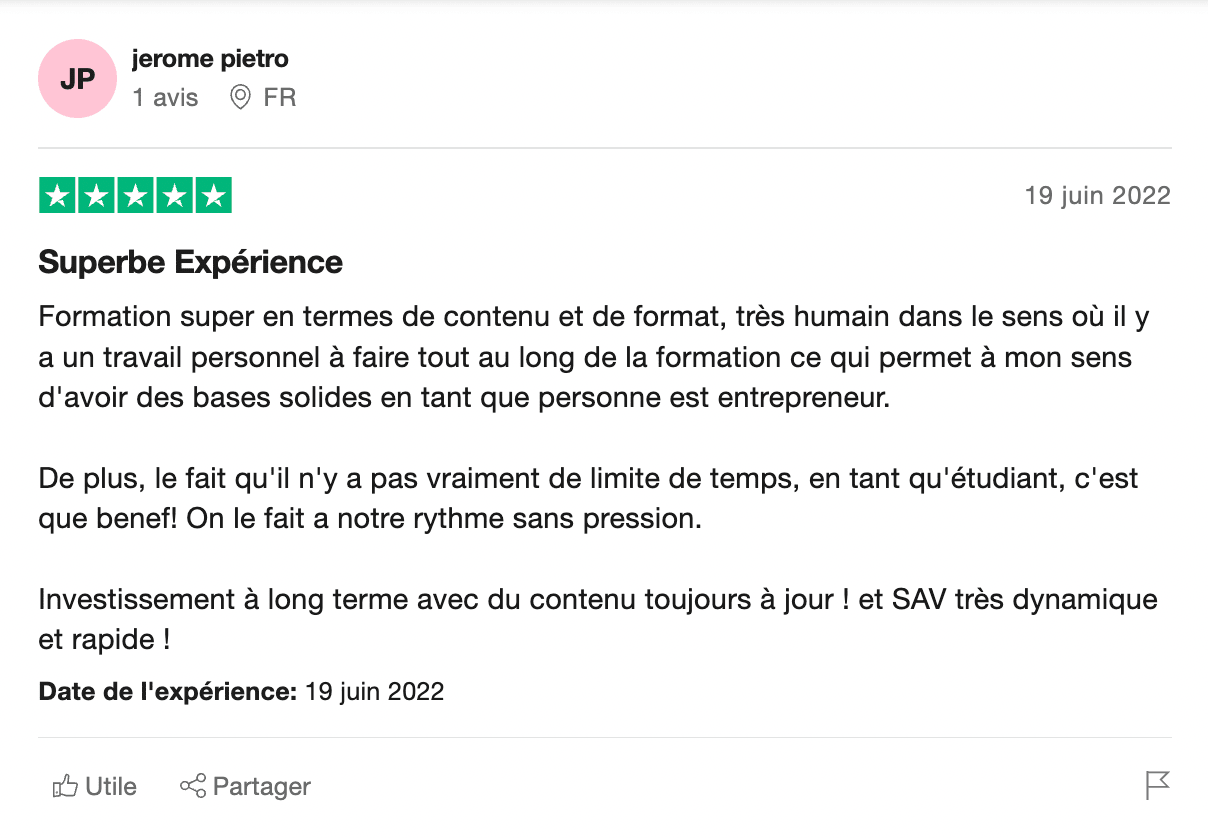The image size is (1208, 838).
Task: Click the paragraph starting "Investissement à long terme"
Action: pyautogui.click(x=597, y=619)
